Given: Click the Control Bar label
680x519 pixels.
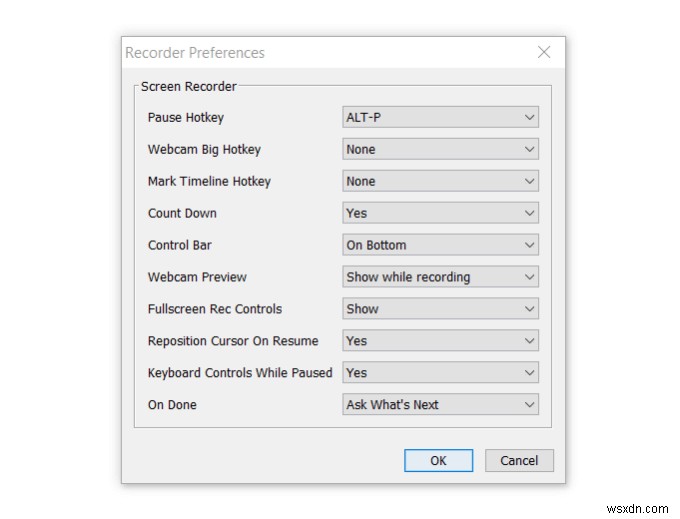Looking at the screenshot, I should pyautogui.click(x=180, y=245).
